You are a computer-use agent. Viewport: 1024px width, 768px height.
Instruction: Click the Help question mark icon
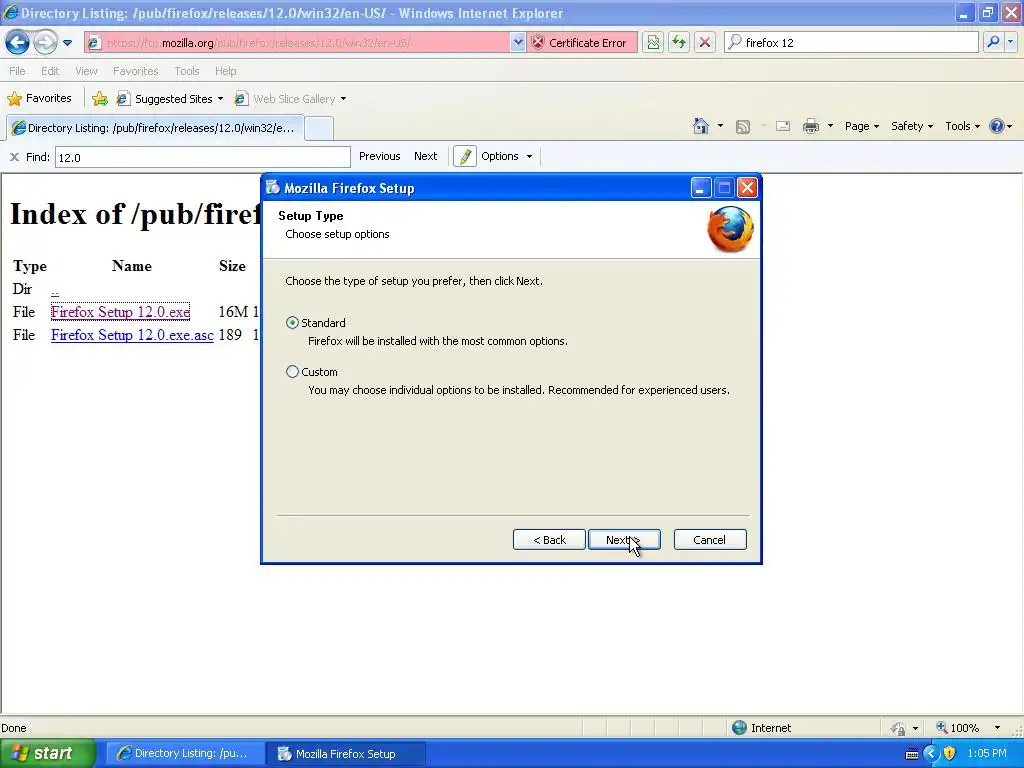(x=996, y=126)
